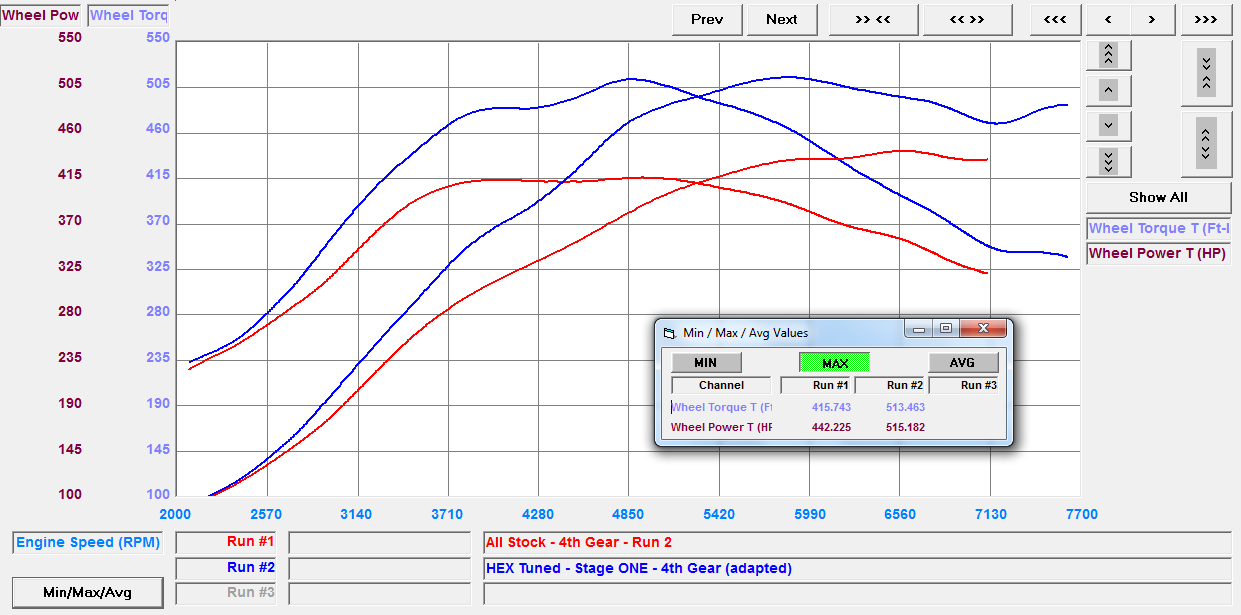The image size is (1241, 615).
Task: Switch to the Wheel Torque axis tab
Action: pyautogui.click(x=128, y=15)
